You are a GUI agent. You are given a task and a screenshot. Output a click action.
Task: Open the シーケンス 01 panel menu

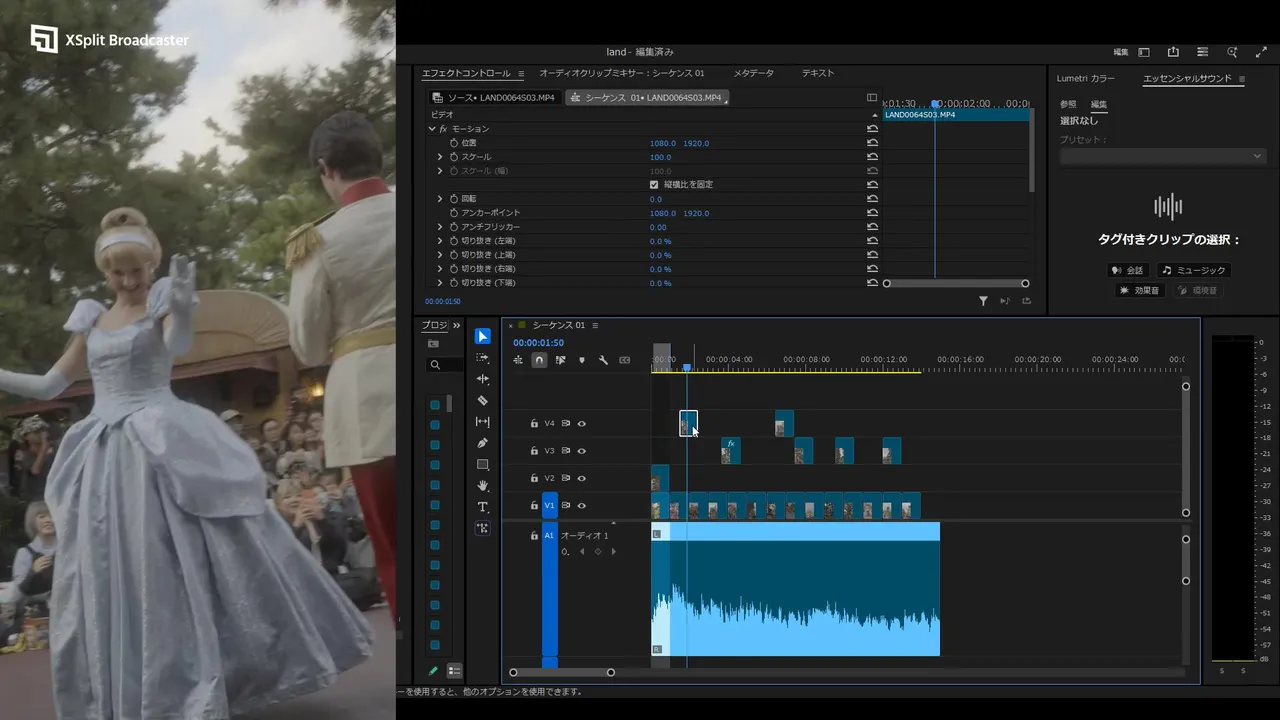pyautogui.click(x=595, y=325)
